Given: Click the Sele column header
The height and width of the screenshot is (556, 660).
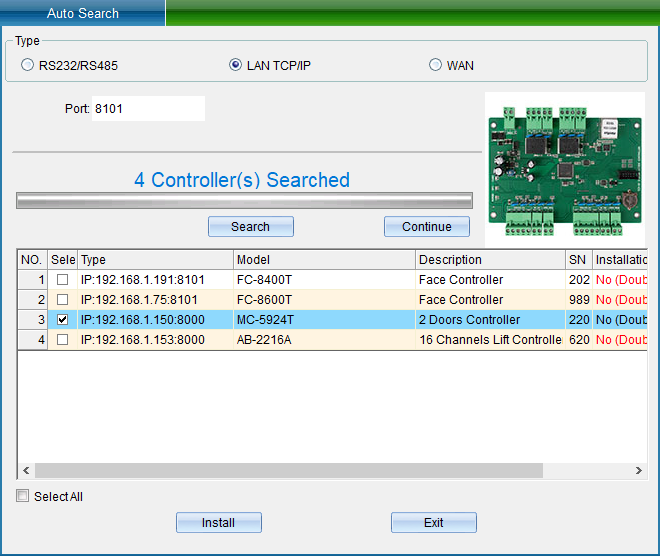Looking at the screenshot, I should (x=63, y=260).
